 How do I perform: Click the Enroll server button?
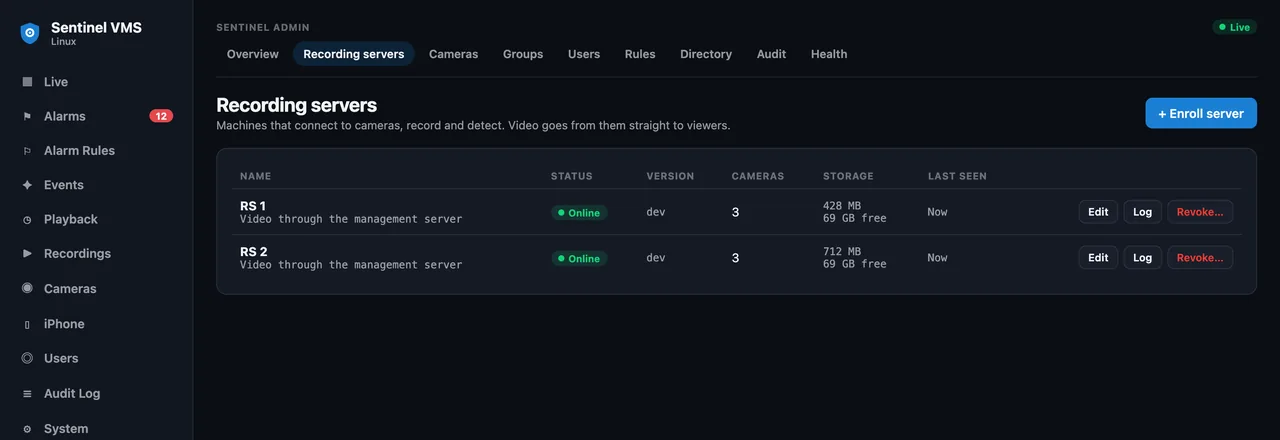pyautogui.click(x=1201, y=113)
